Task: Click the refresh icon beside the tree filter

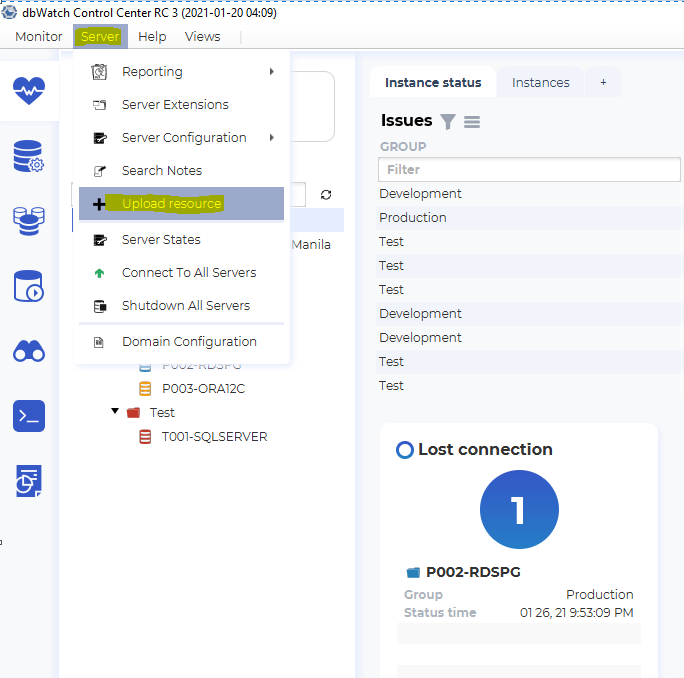Action: tap(326, 195)
